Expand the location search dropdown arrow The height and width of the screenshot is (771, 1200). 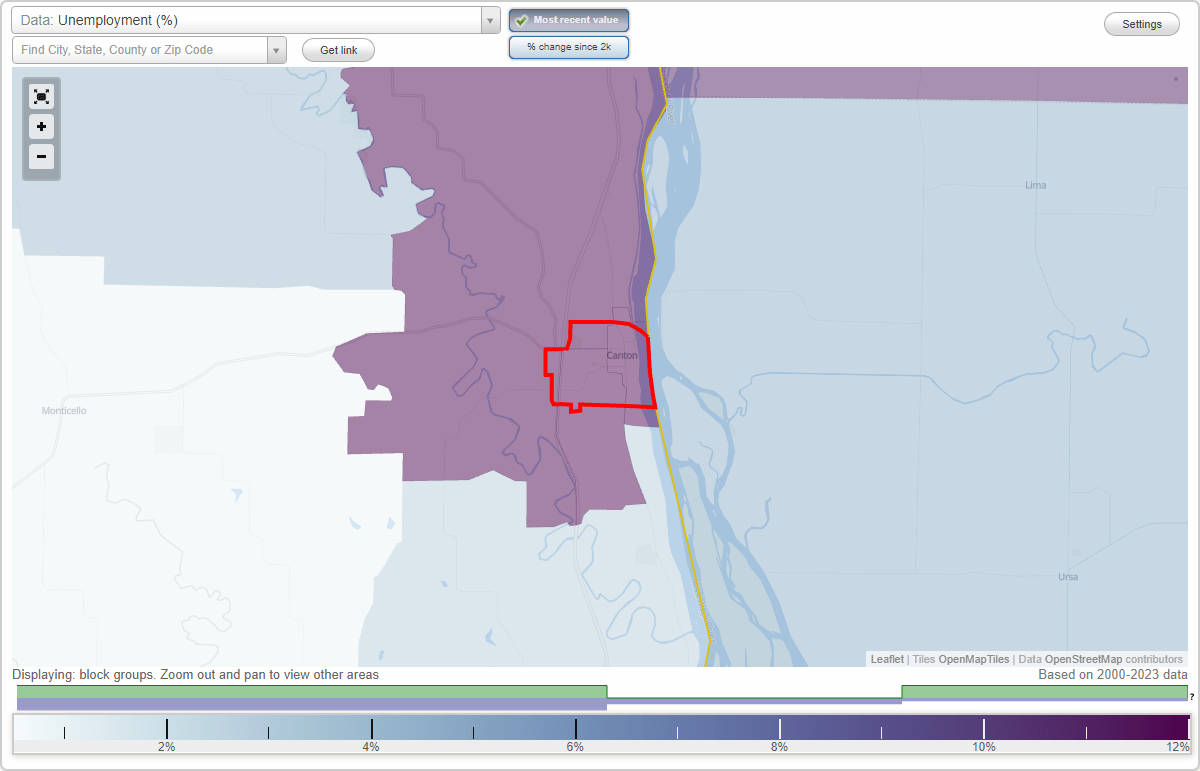[x=277, y=50]
